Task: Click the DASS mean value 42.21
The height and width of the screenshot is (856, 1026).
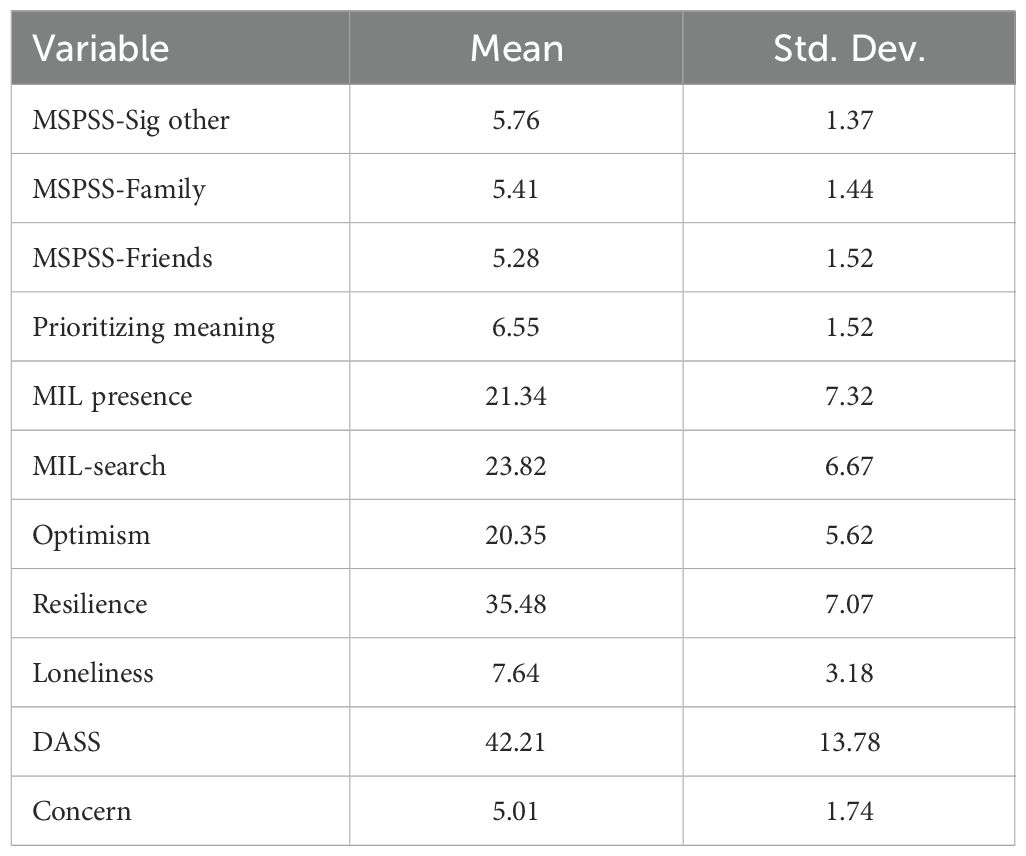Action: [516, 742]
